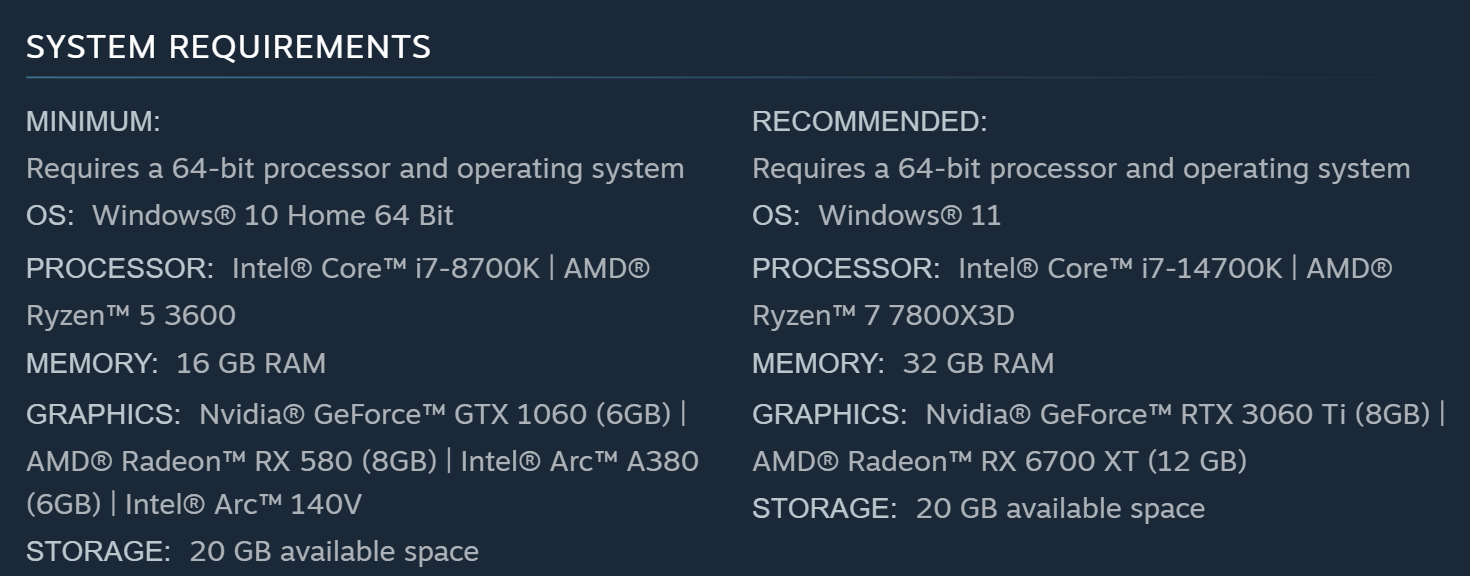The height and width of the screenshot is (576, 1470).
Task: Click the SYSTEM REQUIREMENTS heading
Action: 228,46
